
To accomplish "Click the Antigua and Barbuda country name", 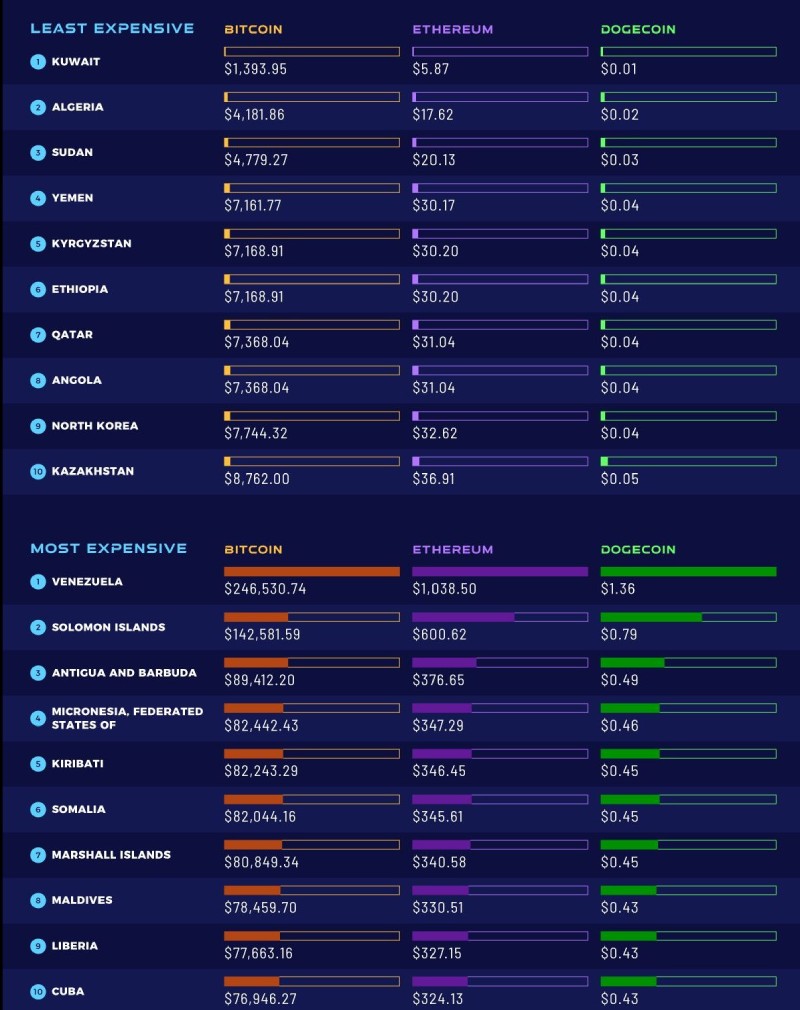I will click(124, 673).
